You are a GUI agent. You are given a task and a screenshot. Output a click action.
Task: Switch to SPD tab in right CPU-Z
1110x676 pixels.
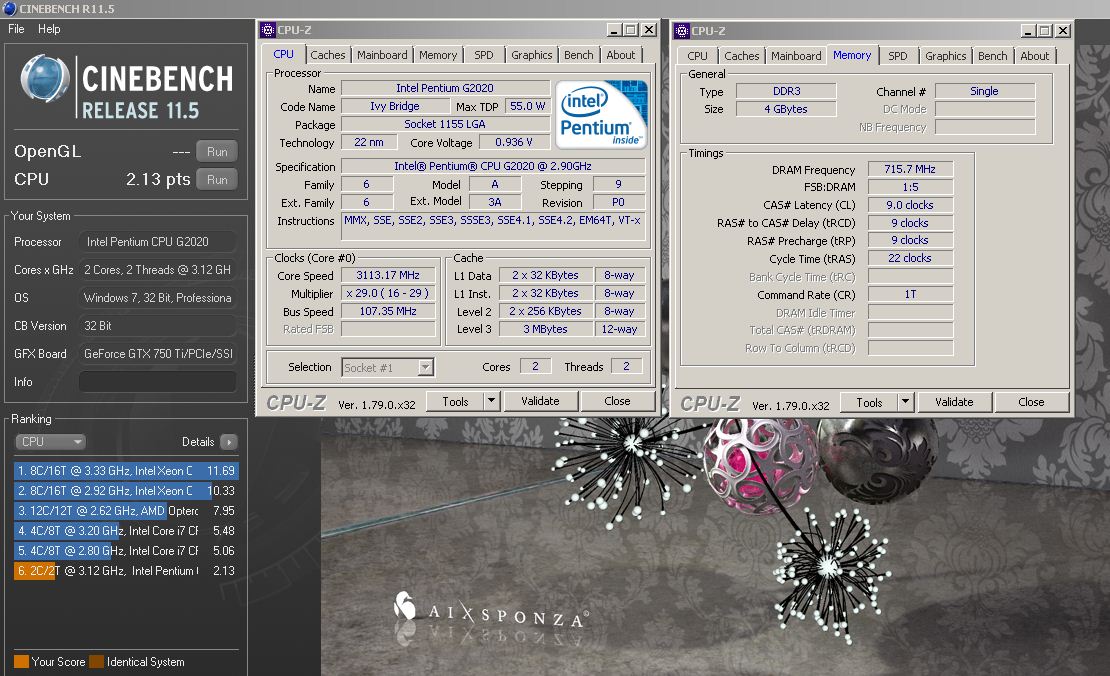point(898,55)
